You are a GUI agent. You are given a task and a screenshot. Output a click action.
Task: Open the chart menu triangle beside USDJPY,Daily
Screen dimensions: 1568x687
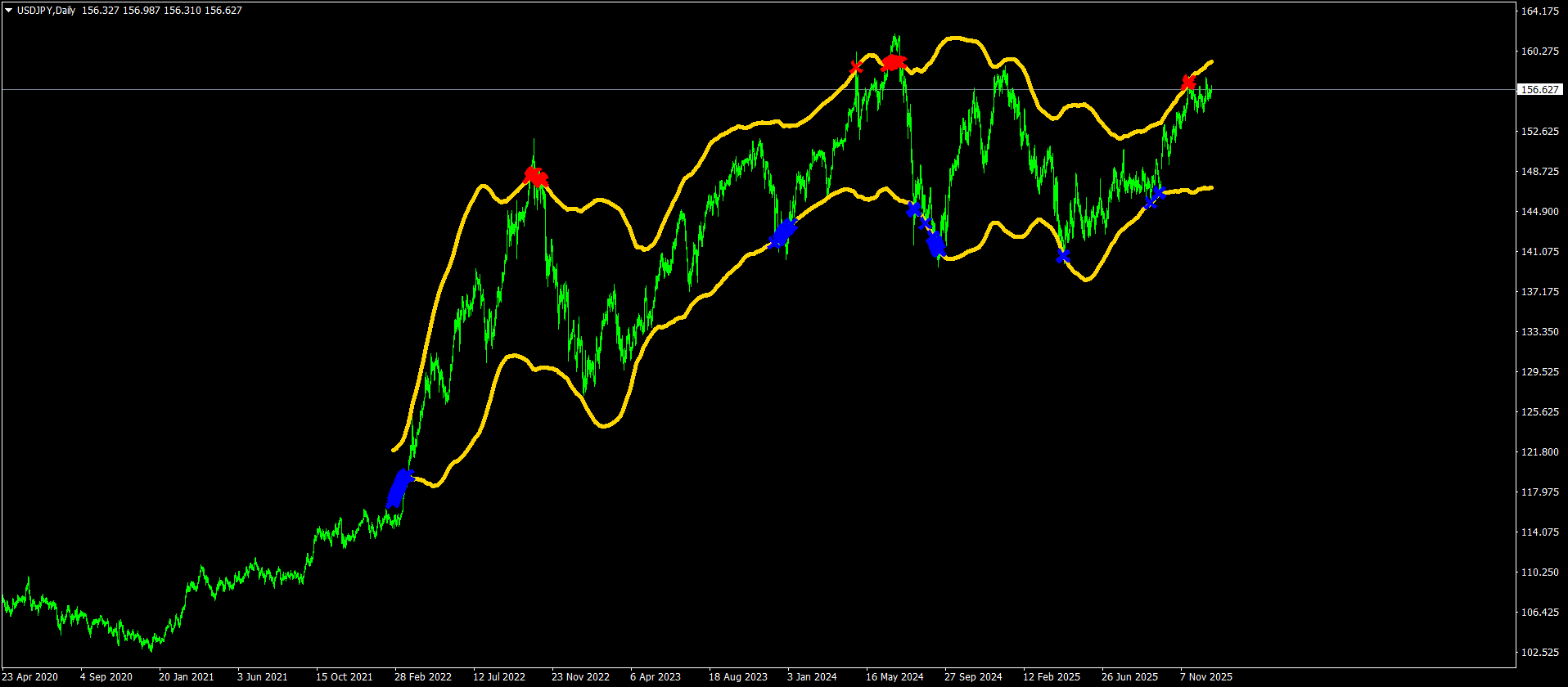coord(9,11)
